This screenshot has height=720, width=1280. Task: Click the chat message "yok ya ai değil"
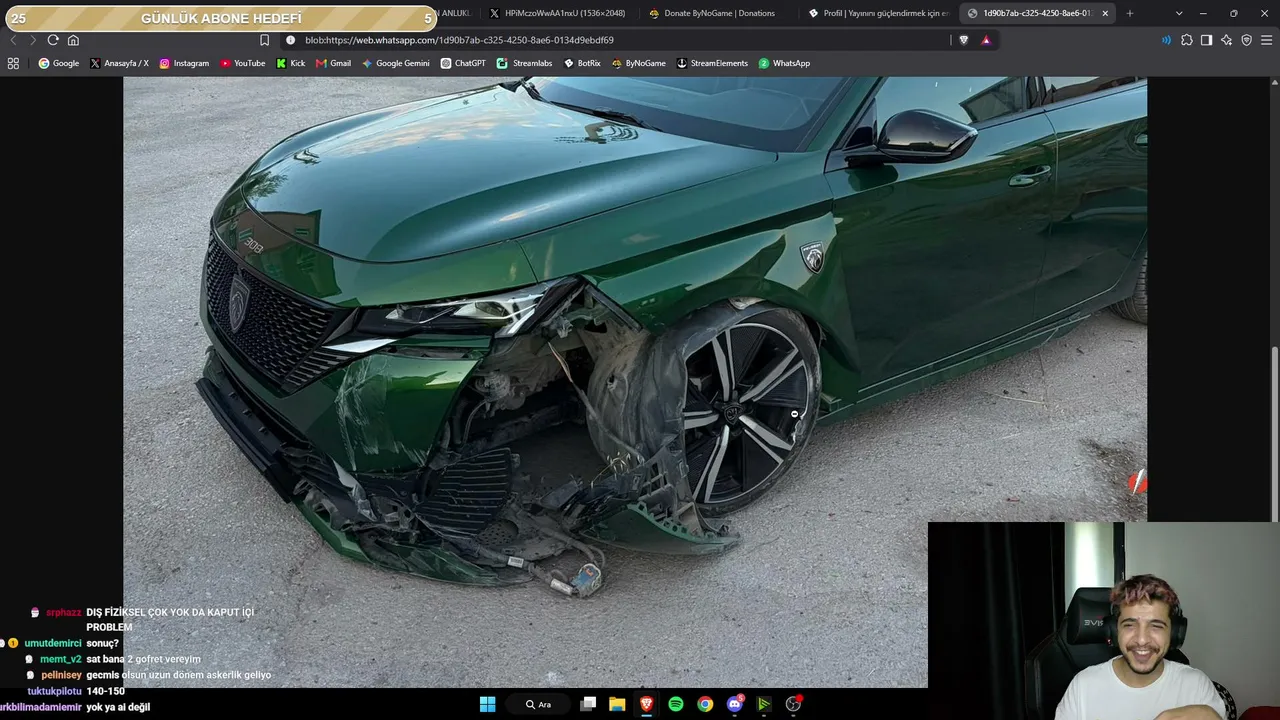tap(118, 707)
